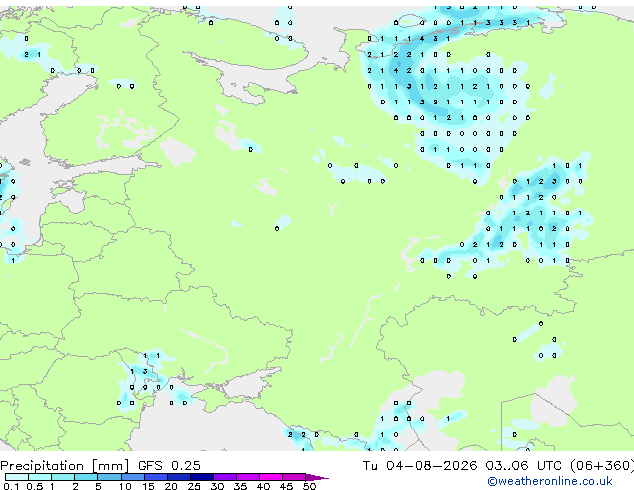Open the weatheronline.co.uk copyright link
Image resolution: width=634 pixels, height=490 pixels.
coord(550,481)
